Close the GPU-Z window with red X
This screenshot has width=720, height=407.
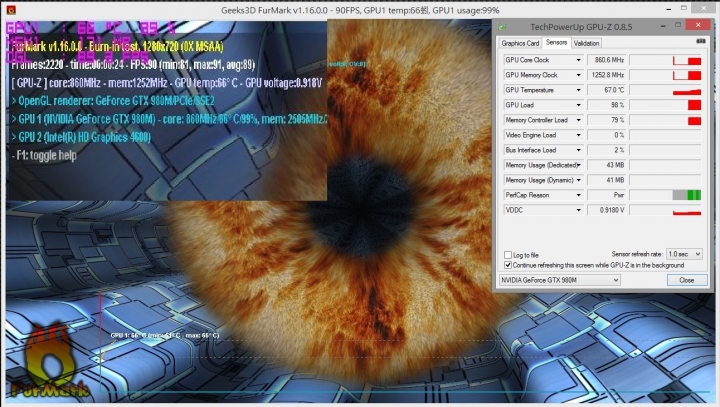(x=698, y=25)
